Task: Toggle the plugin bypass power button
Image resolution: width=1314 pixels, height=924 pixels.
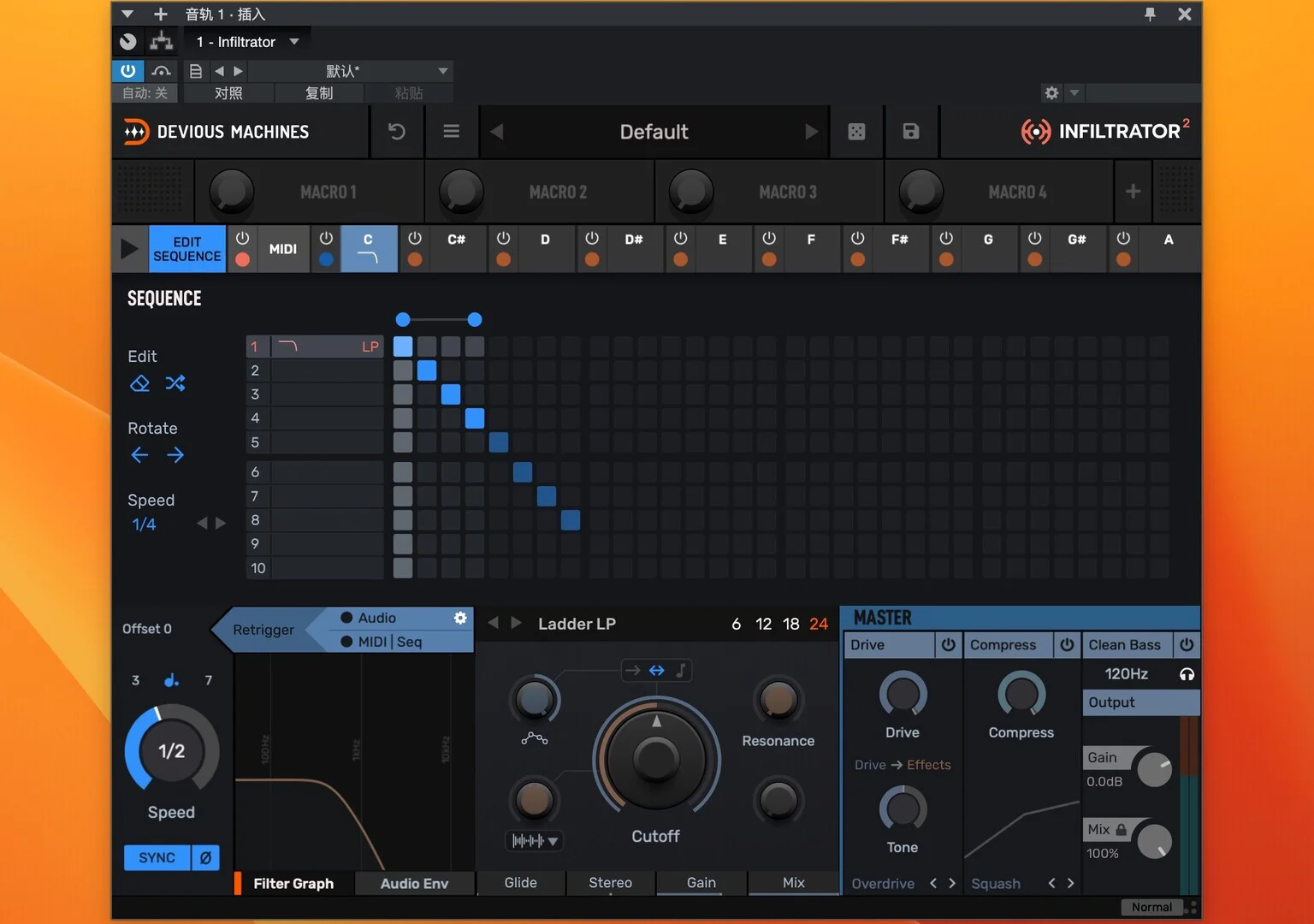Action: (x=127, y=71)
